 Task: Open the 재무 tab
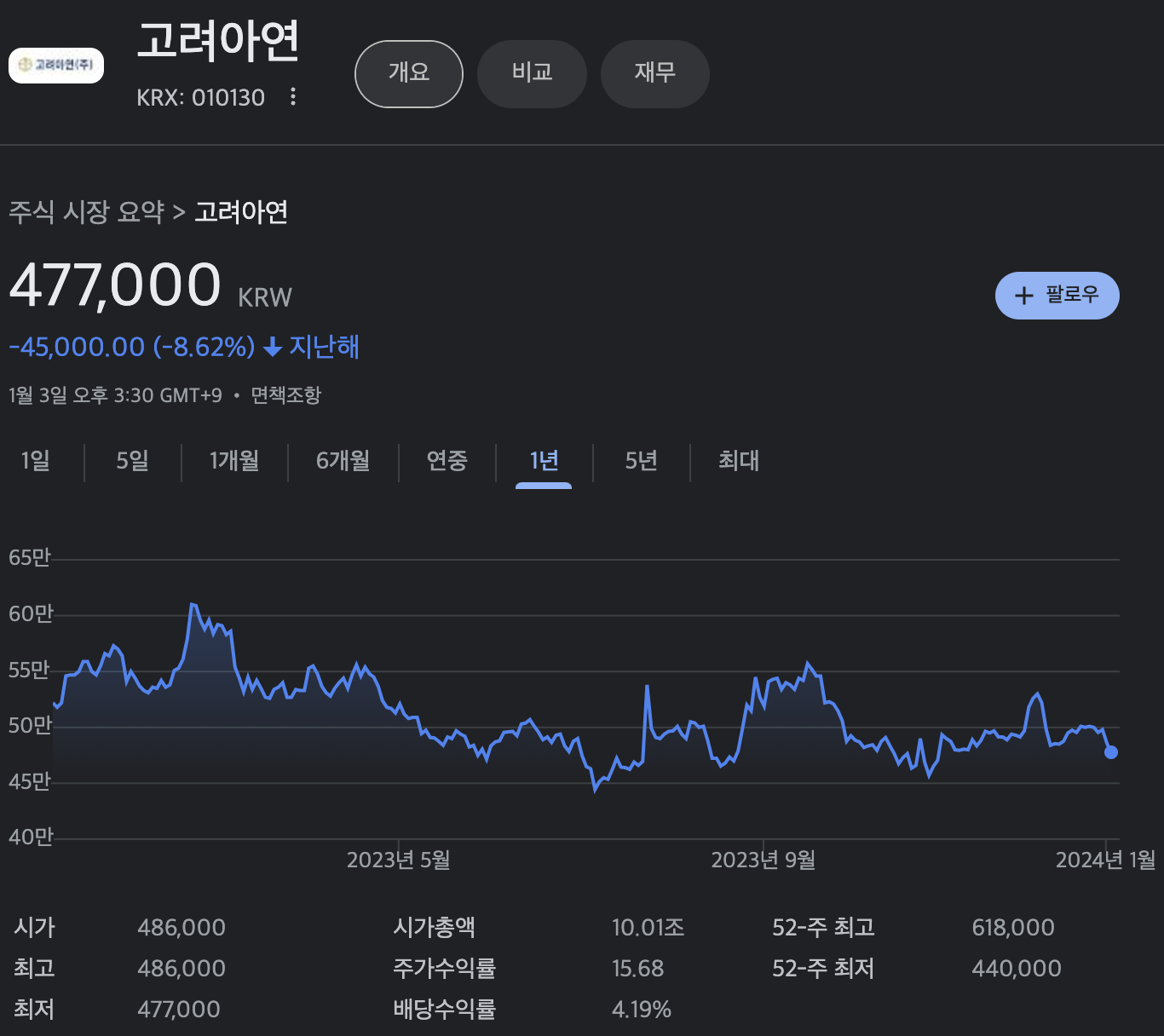tap(655, 73)
